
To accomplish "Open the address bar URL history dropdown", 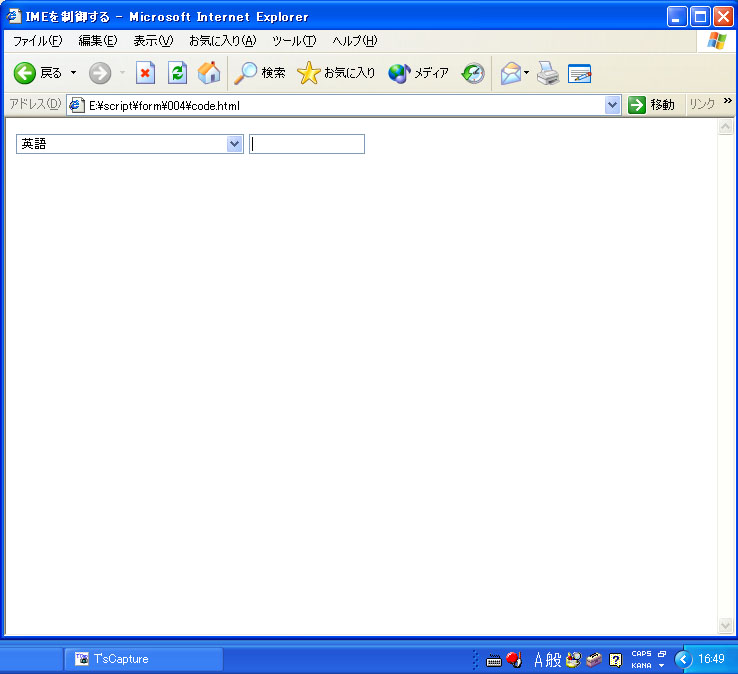I will point(613,105).
